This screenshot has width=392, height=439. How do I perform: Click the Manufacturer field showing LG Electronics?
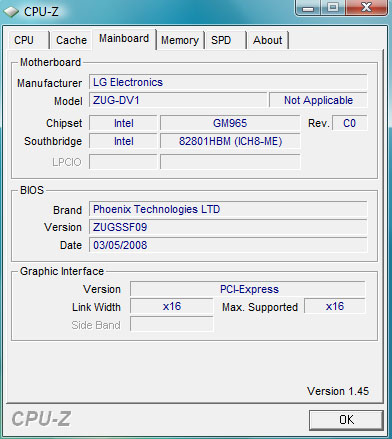pyautogui.click(x=228, y=82)
